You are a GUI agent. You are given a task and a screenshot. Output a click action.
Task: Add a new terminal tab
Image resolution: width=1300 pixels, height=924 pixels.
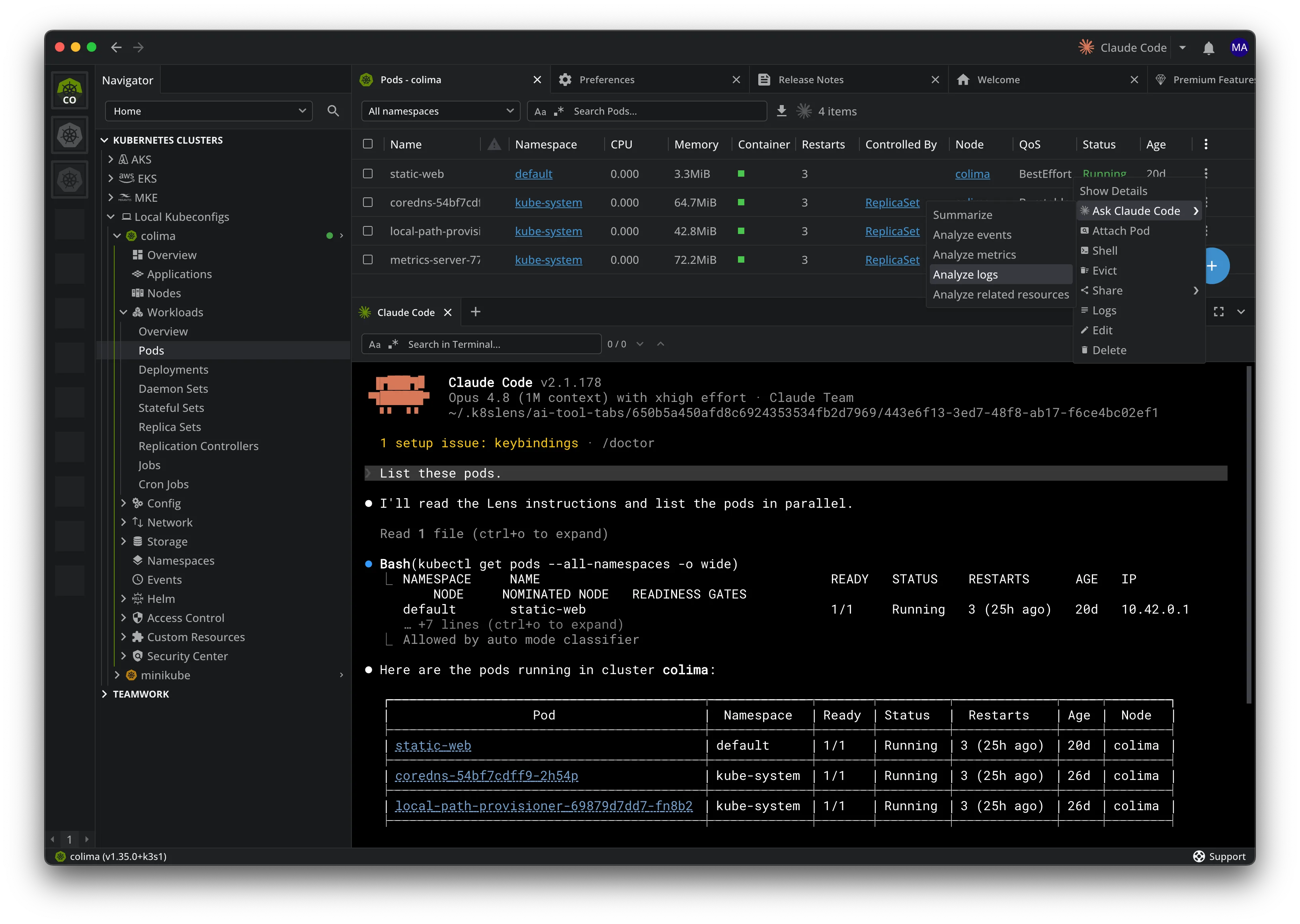[475, 312]
